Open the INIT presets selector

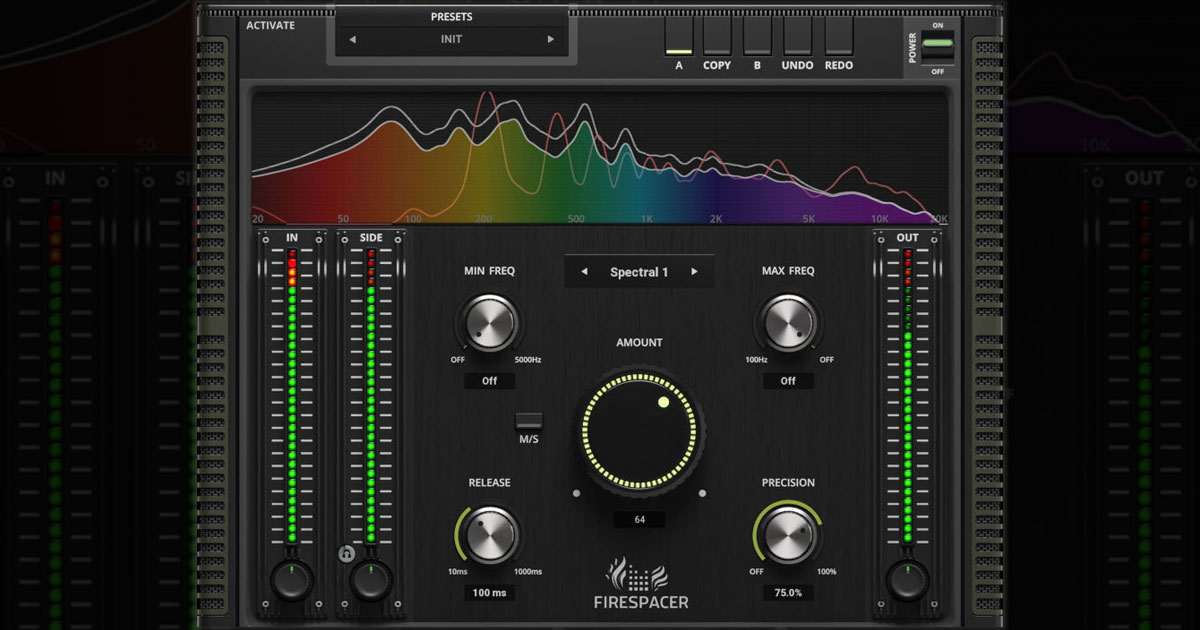tap(451, 40)
